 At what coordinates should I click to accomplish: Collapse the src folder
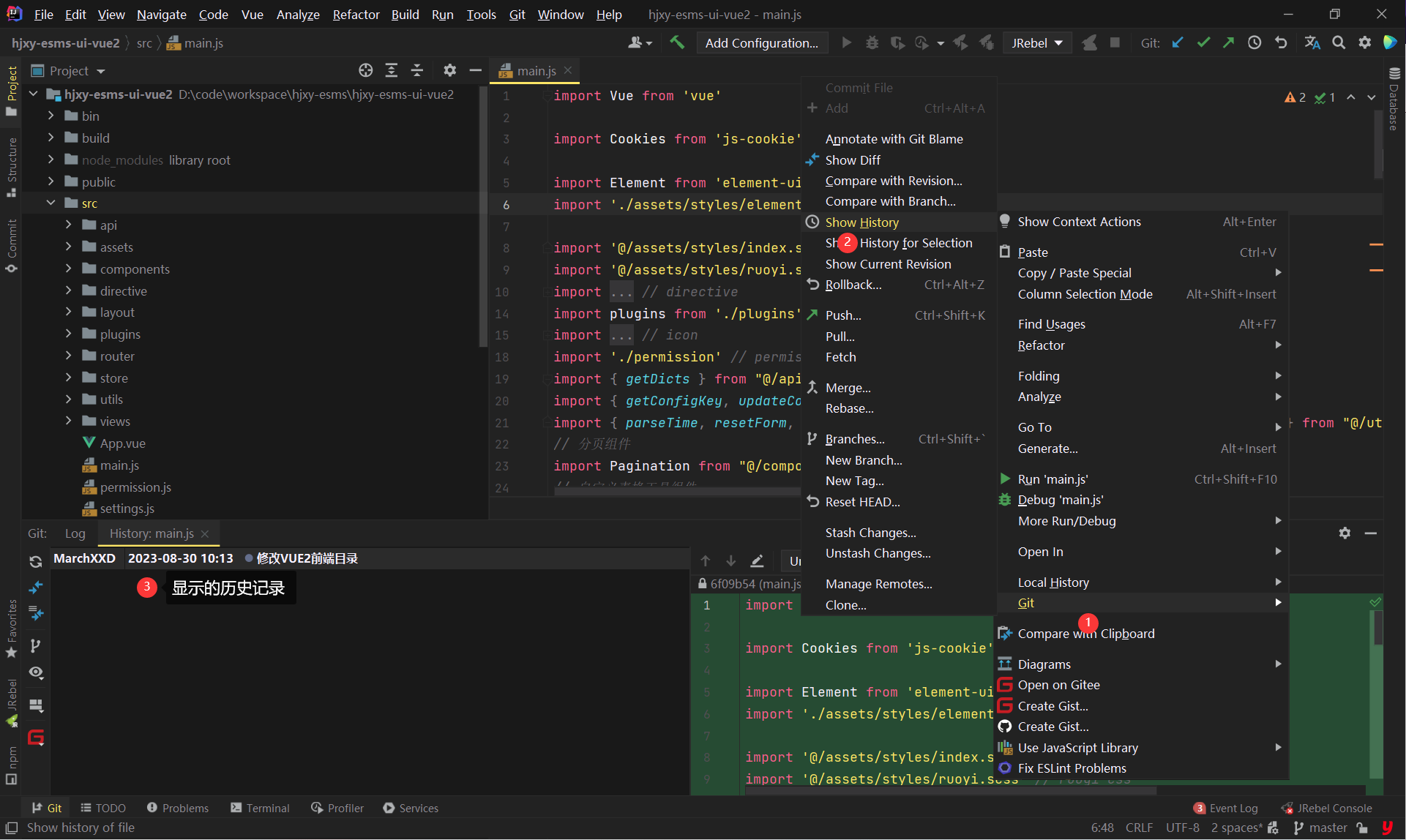[x=51, y=203]
